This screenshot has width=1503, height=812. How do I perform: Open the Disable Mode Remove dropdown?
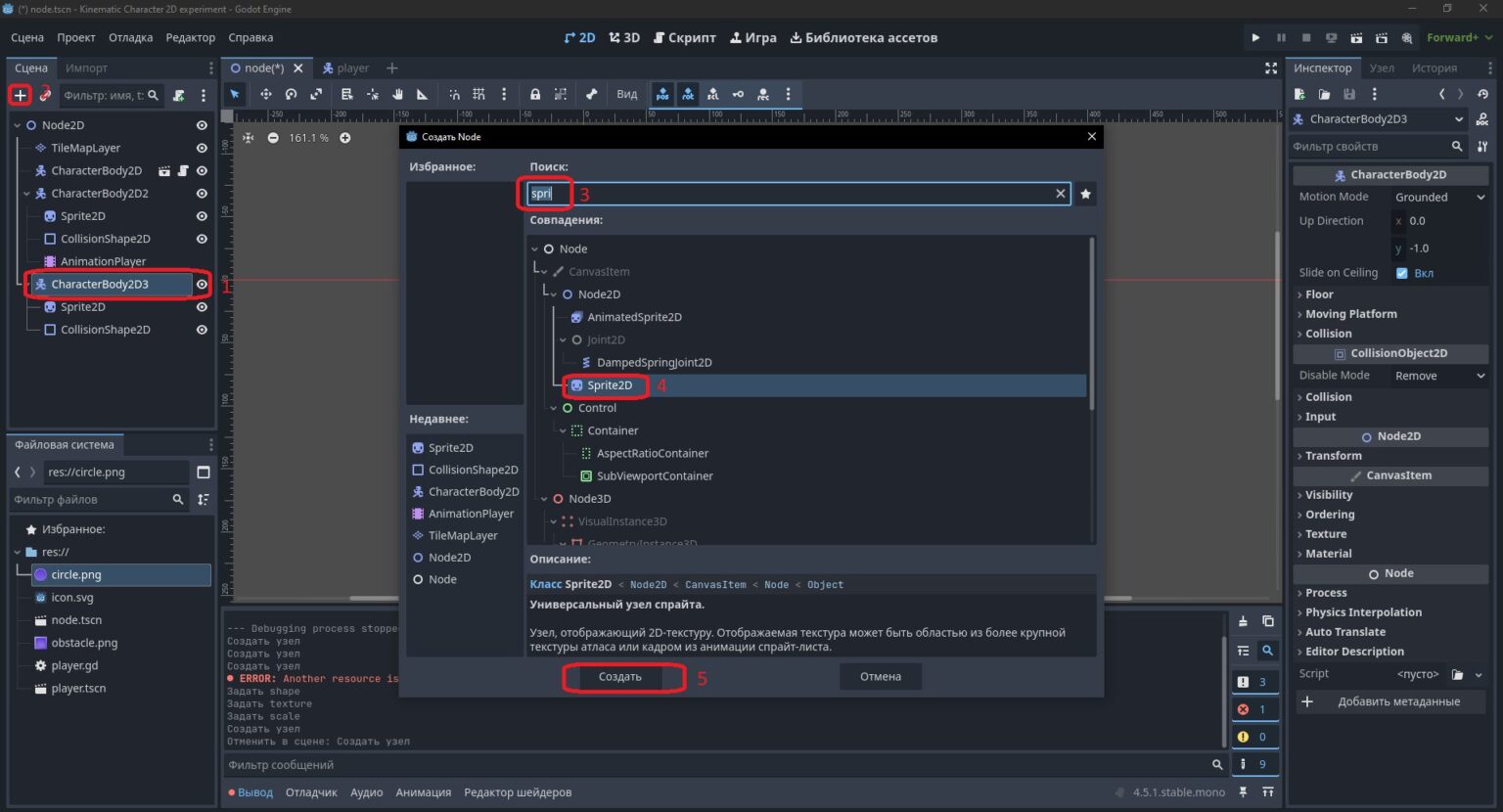pos(1439,376)
